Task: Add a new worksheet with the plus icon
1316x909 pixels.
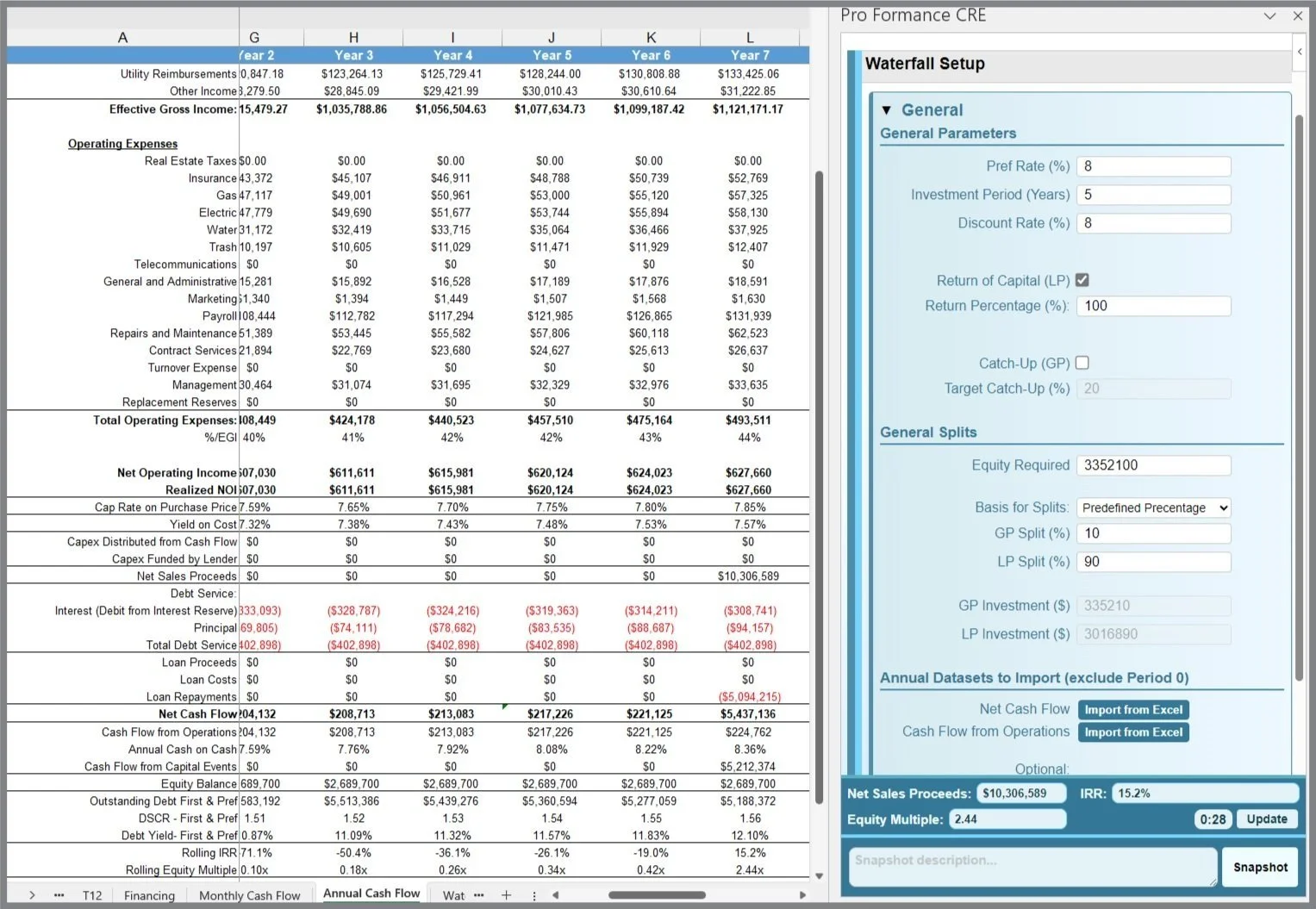Action: (507, 895)
